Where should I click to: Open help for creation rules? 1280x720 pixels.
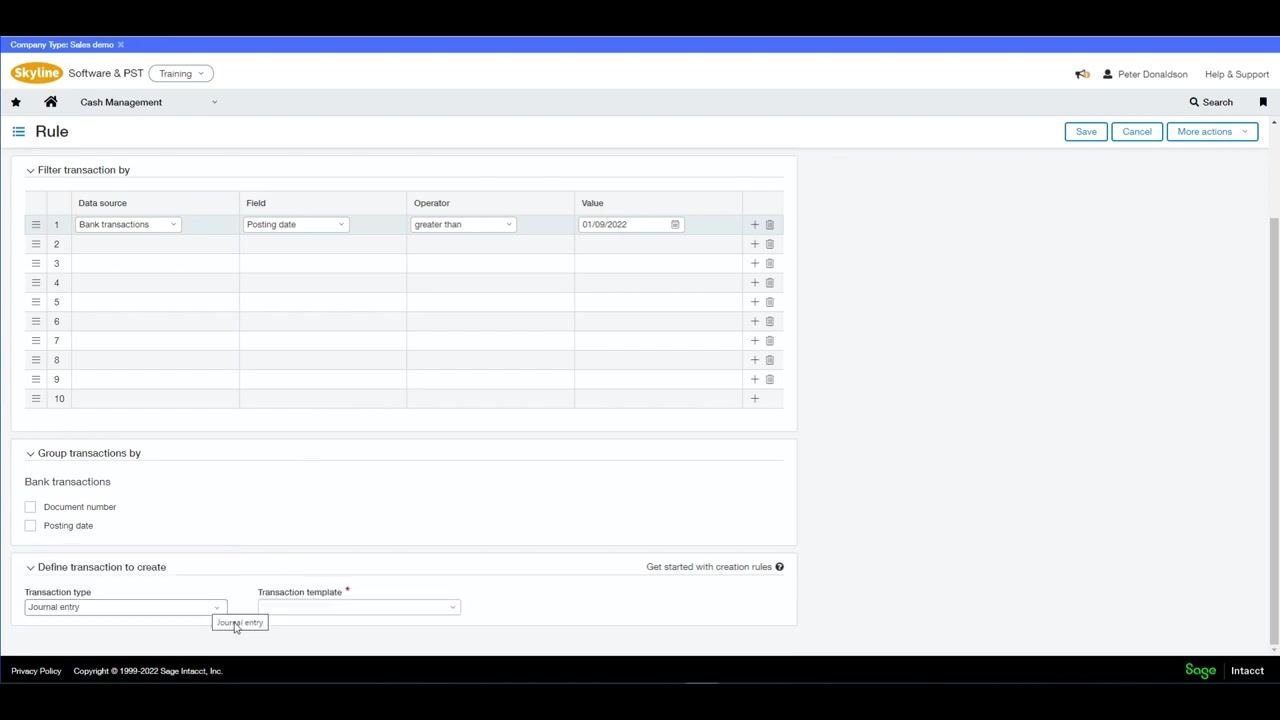(779, 567)
